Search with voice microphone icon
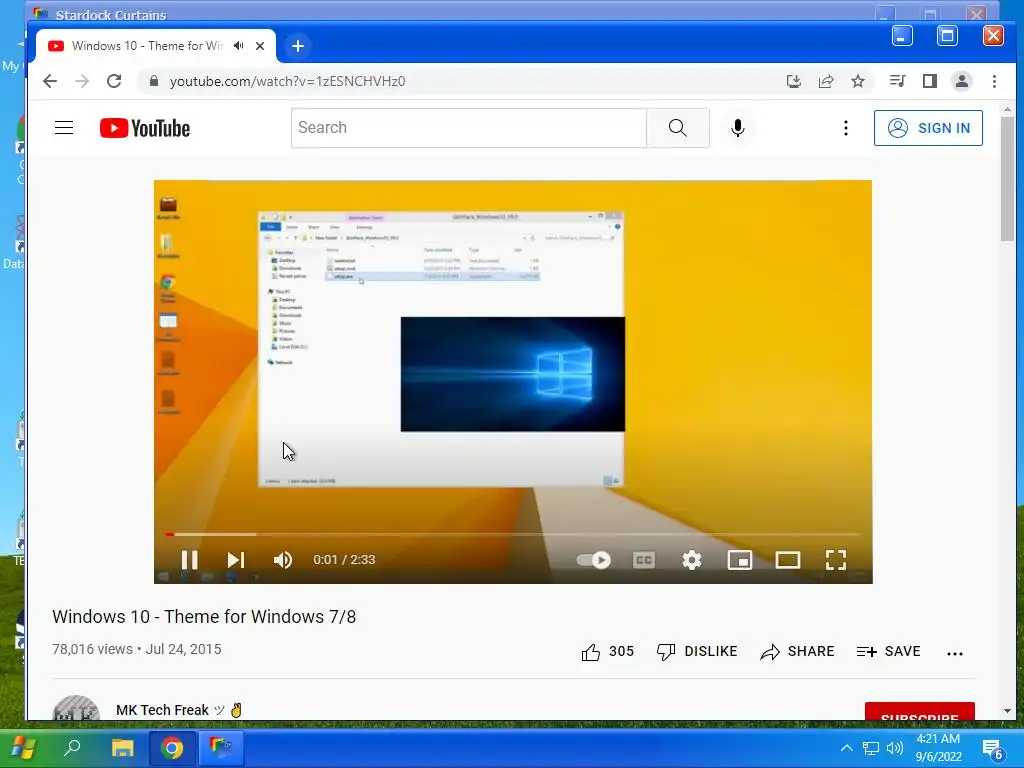 tap(738, 128)
